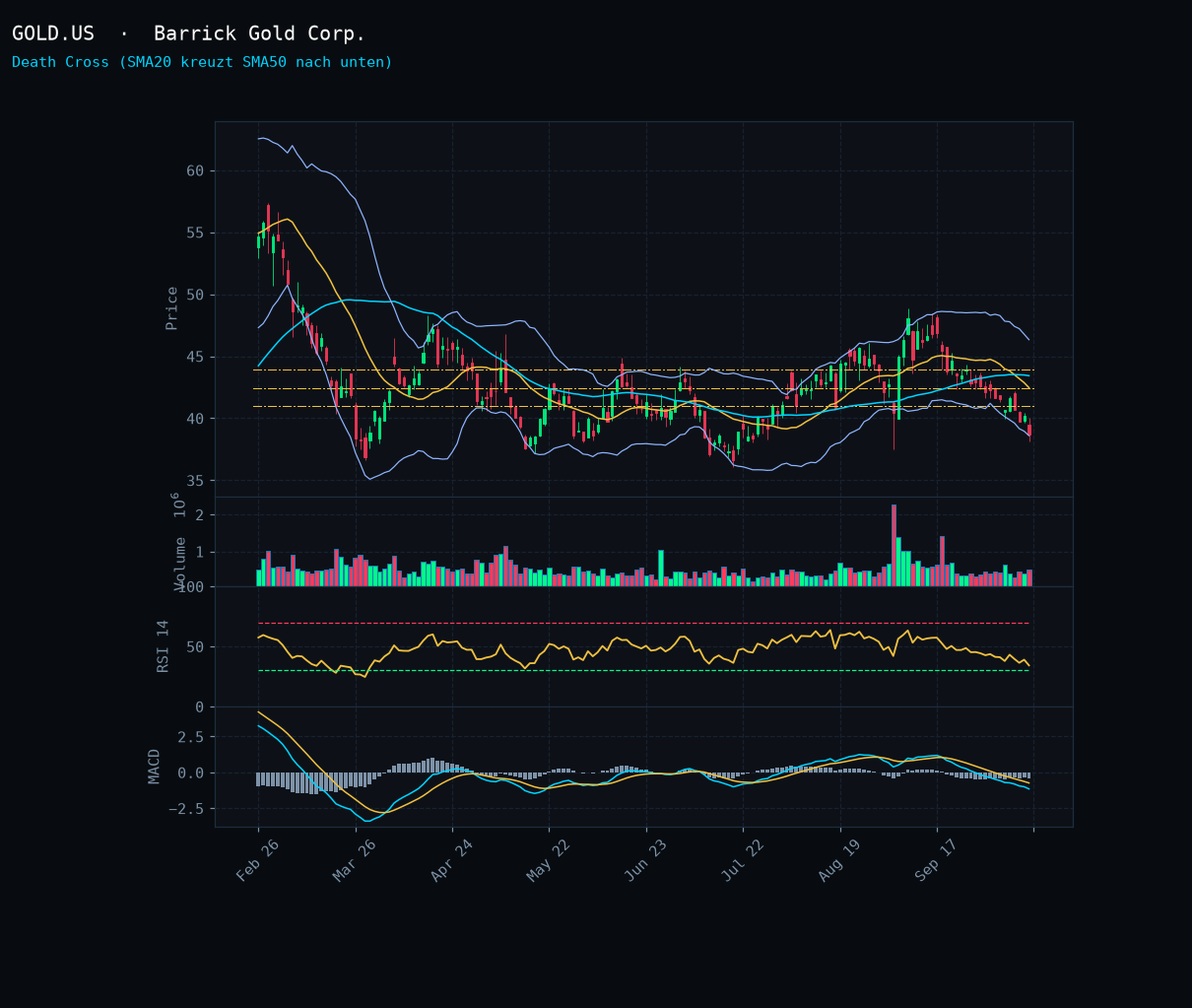Click the tallest red volume spike bar
1192x1008 pixels.
coord(894,546)
